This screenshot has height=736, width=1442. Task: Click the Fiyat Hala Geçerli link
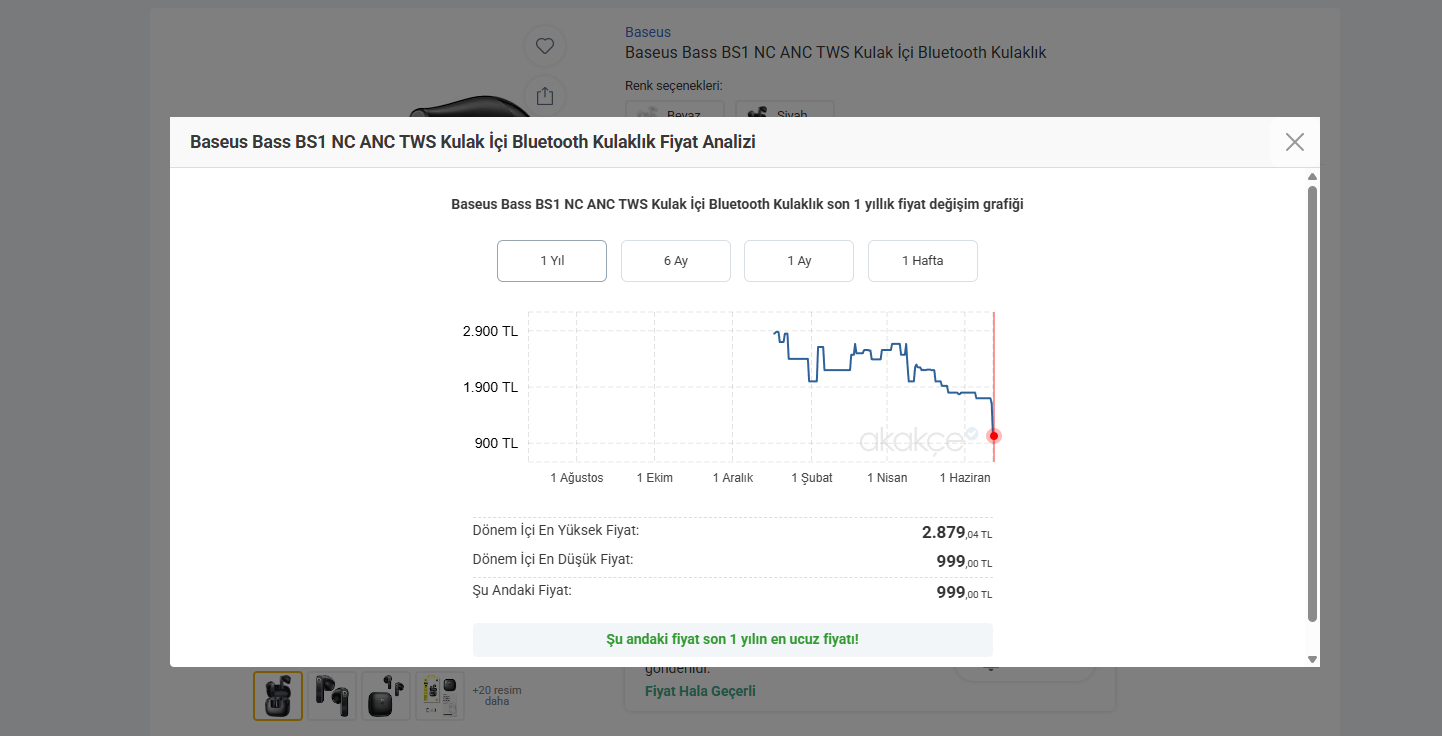click(700, 691)
